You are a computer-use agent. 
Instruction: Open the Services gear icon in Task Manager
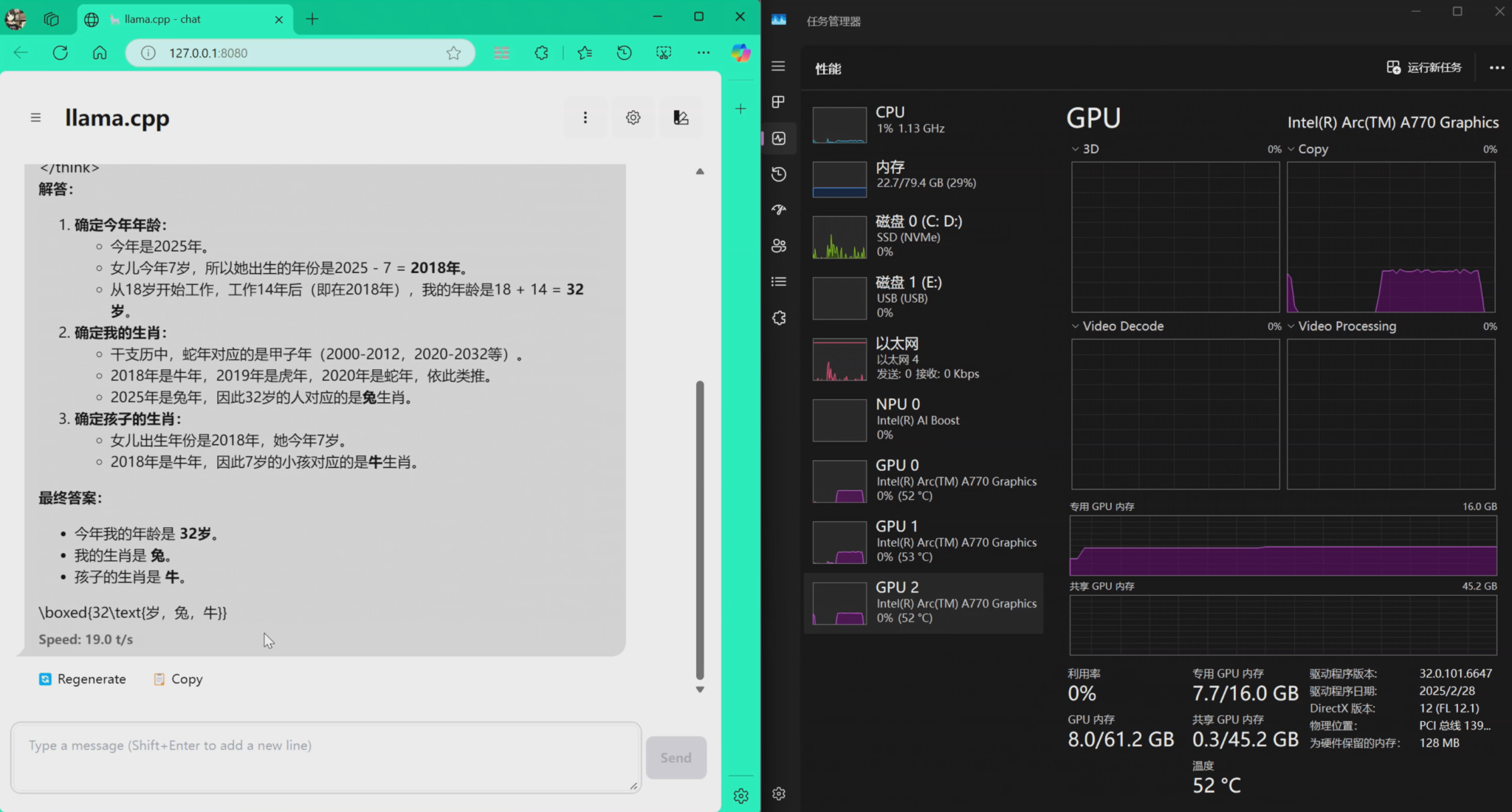[x=779, y=317]
